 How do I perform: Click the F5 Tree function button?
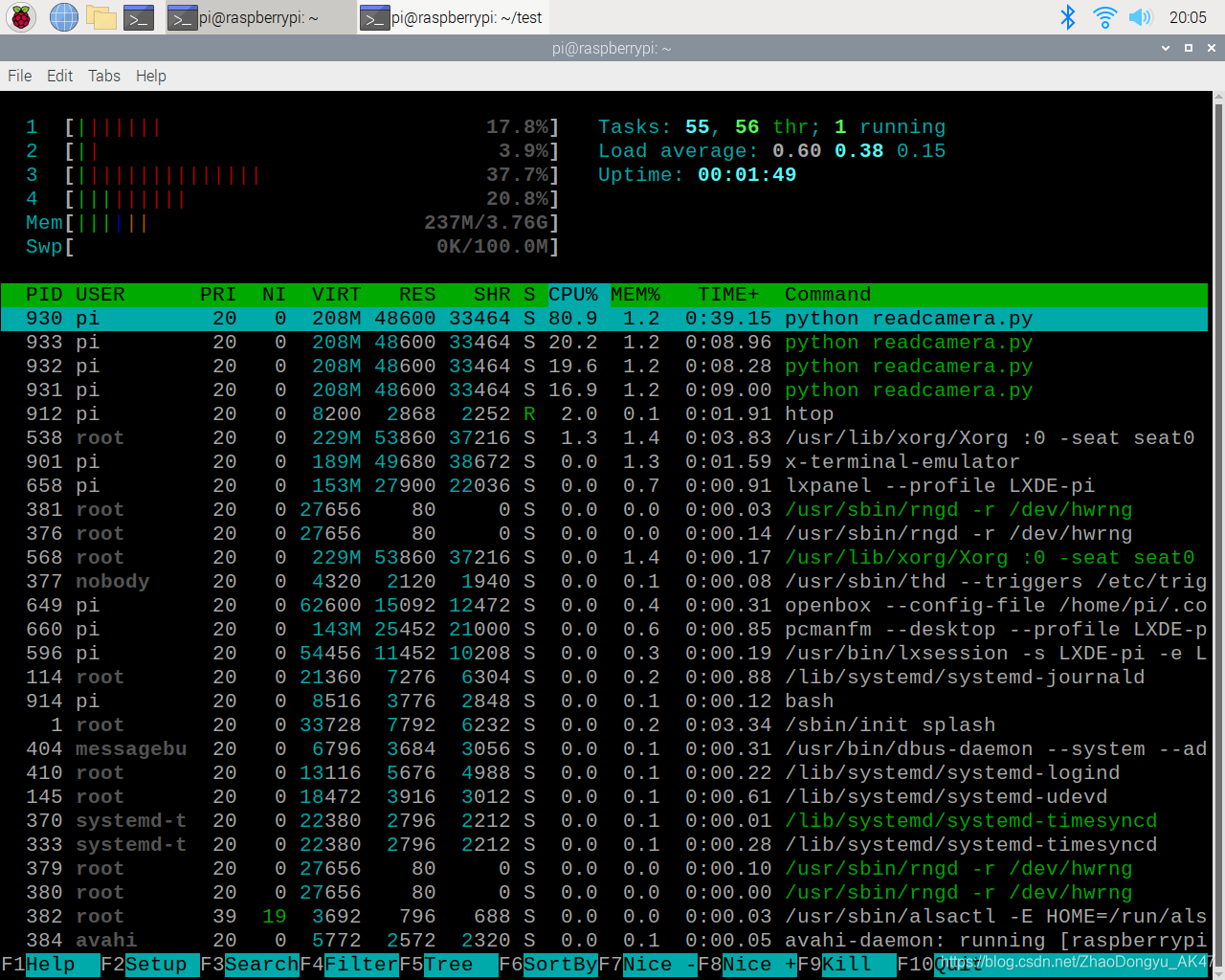click(448, 965)
